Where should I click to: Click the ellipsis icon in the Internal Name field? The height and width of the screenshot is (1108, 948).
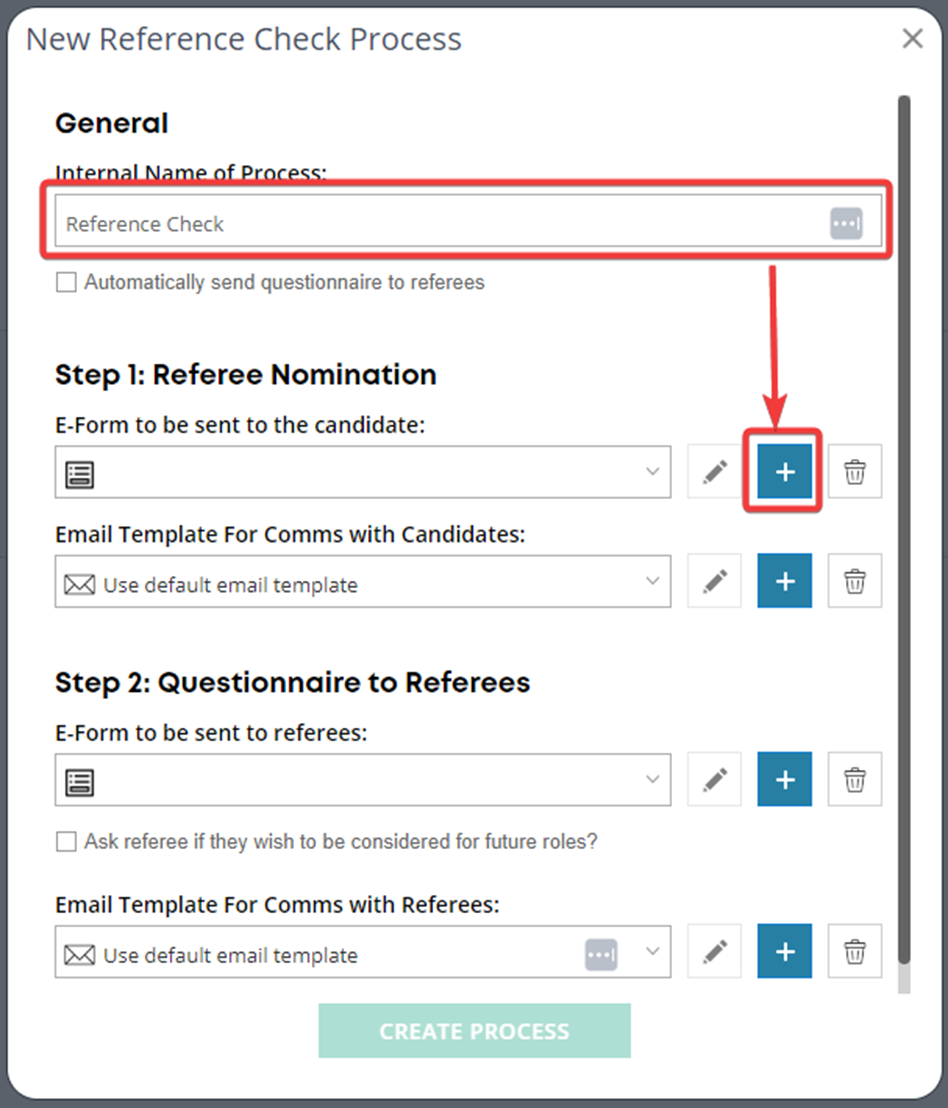[x=846, y=223]
